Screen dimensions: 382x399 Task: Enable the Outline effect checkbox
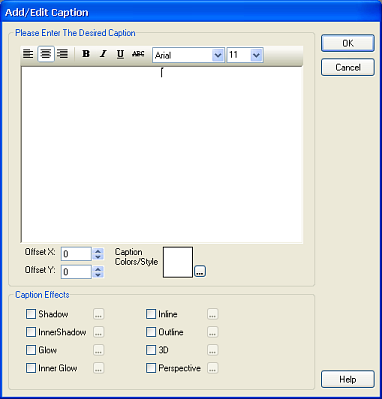pyautogui.click(x=151, y=332)
